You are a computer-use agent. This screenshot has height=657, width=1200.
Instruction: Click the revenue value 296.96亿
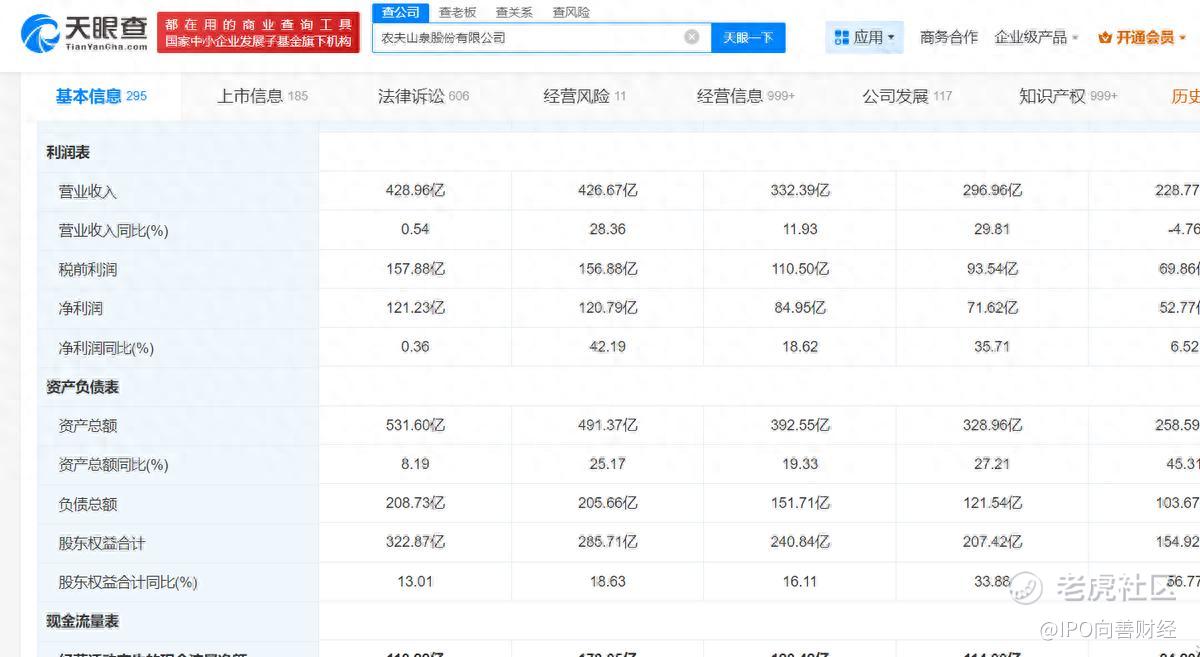click(992, 190)
